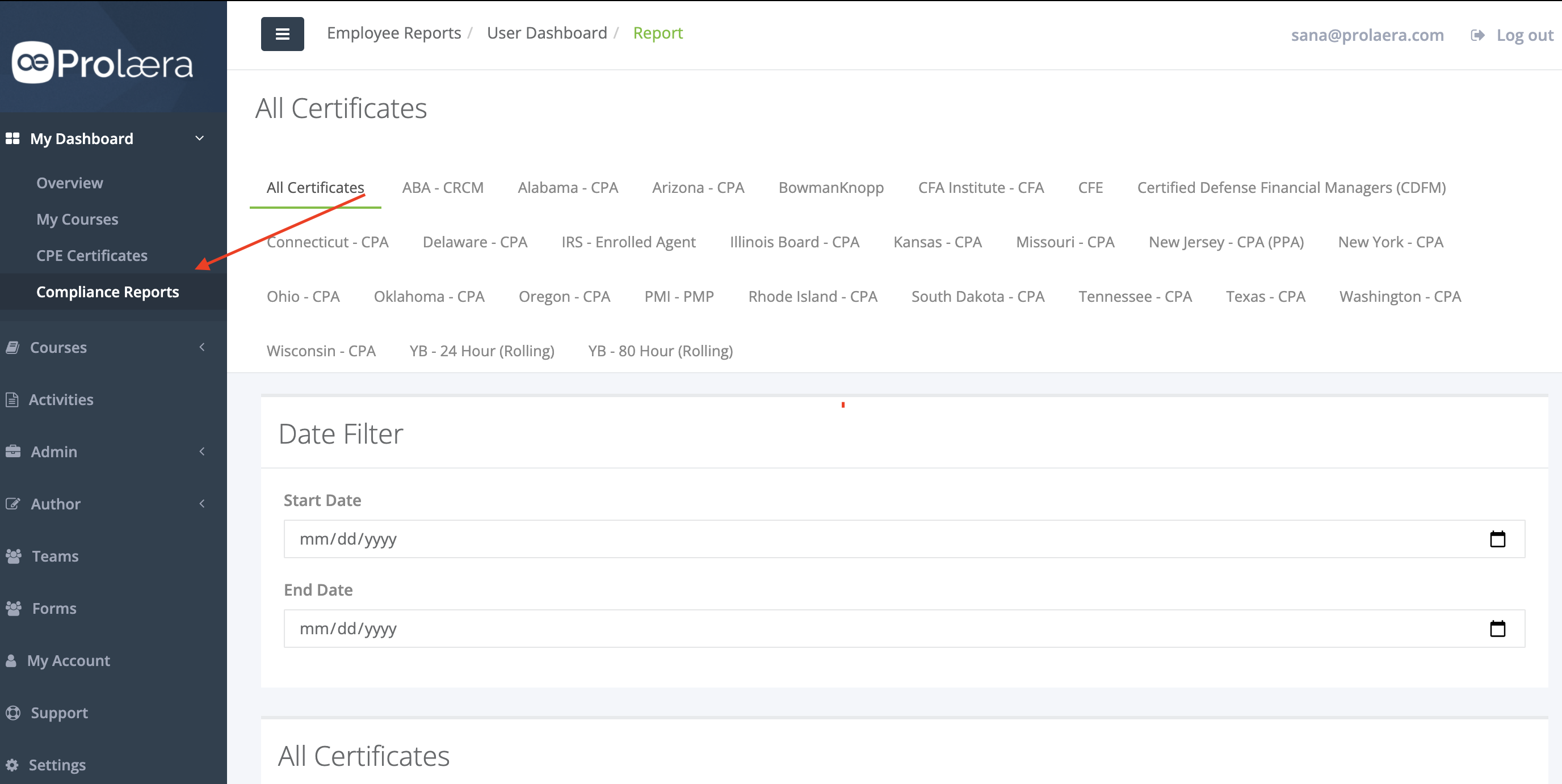1562x784 pixels.
Task: Switch to the CFA Institute - CFA tab
Action: [x=980, y=187]
